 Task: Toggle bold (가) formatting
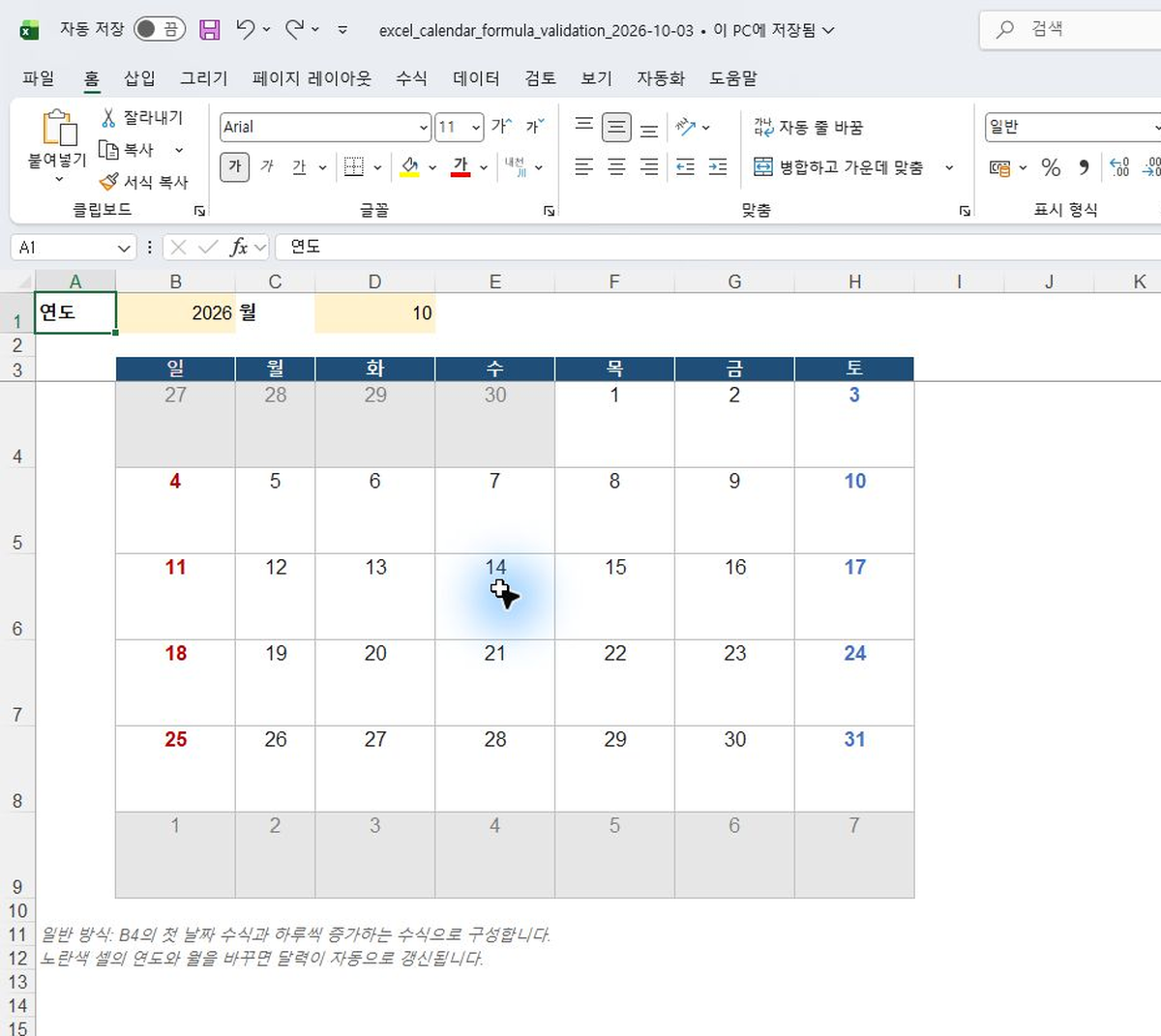point(234,167)
